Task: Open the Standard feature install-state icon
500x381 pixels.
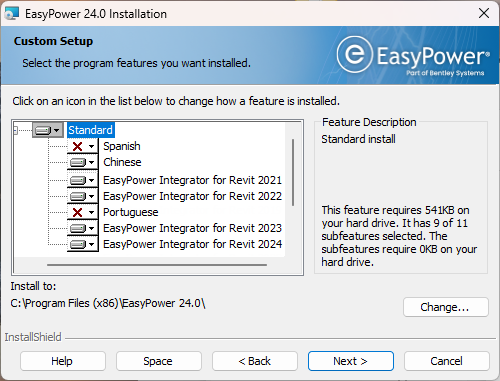Action: pos(43,130)
